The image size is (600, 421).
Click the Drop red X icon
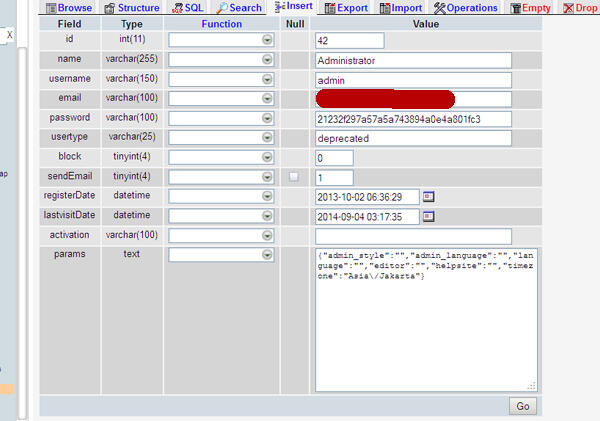[x=569, y=8]
